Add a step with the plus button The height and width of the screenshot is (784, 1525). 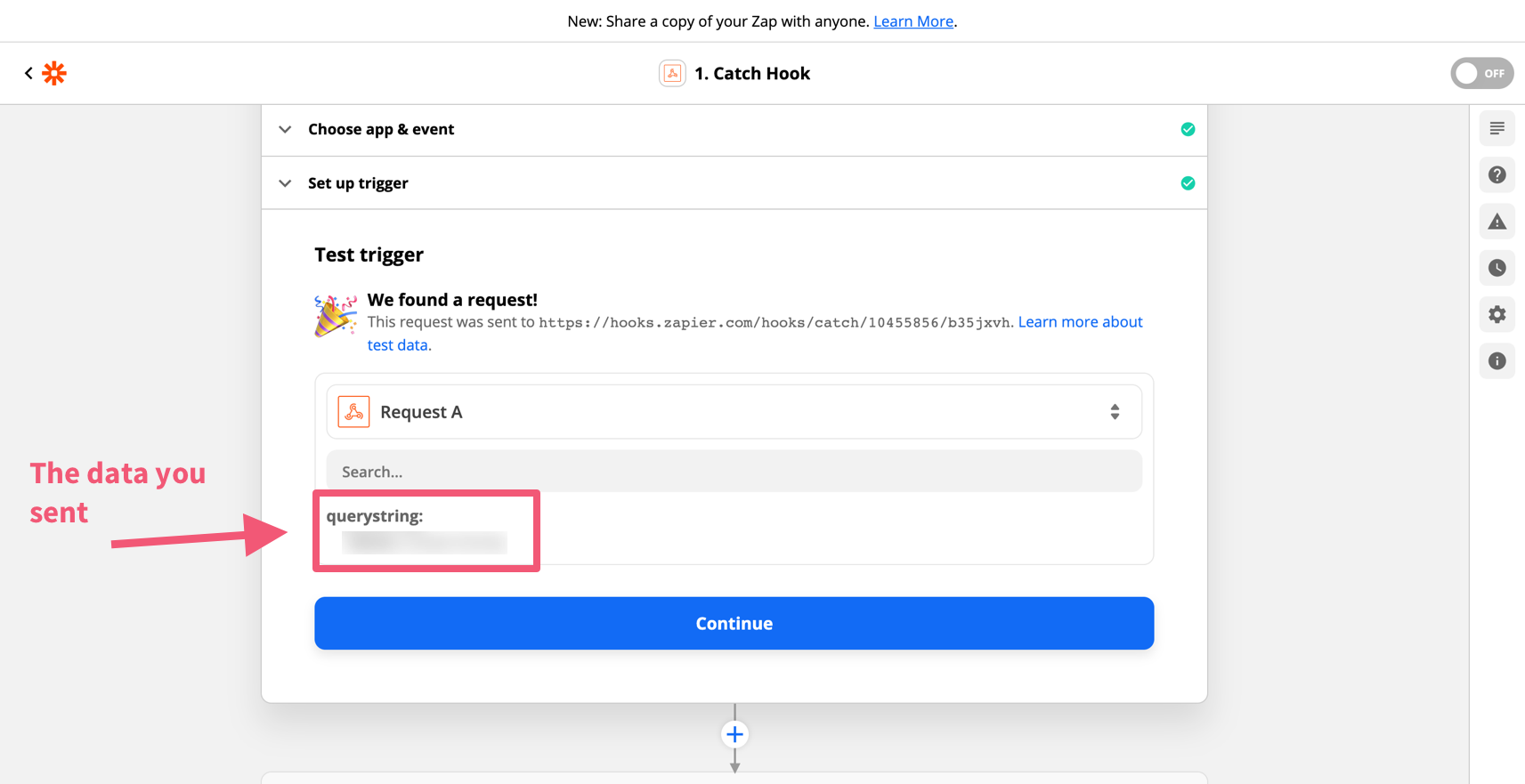pos(734,734)
